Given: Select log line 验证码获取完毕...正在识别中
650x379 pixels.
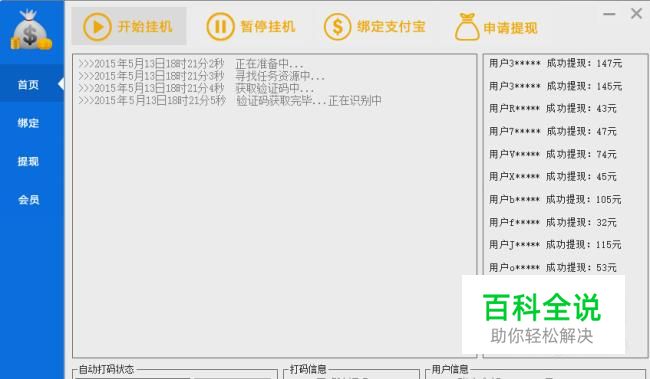Looking at the screenshot, I should [x=230, y=101].
